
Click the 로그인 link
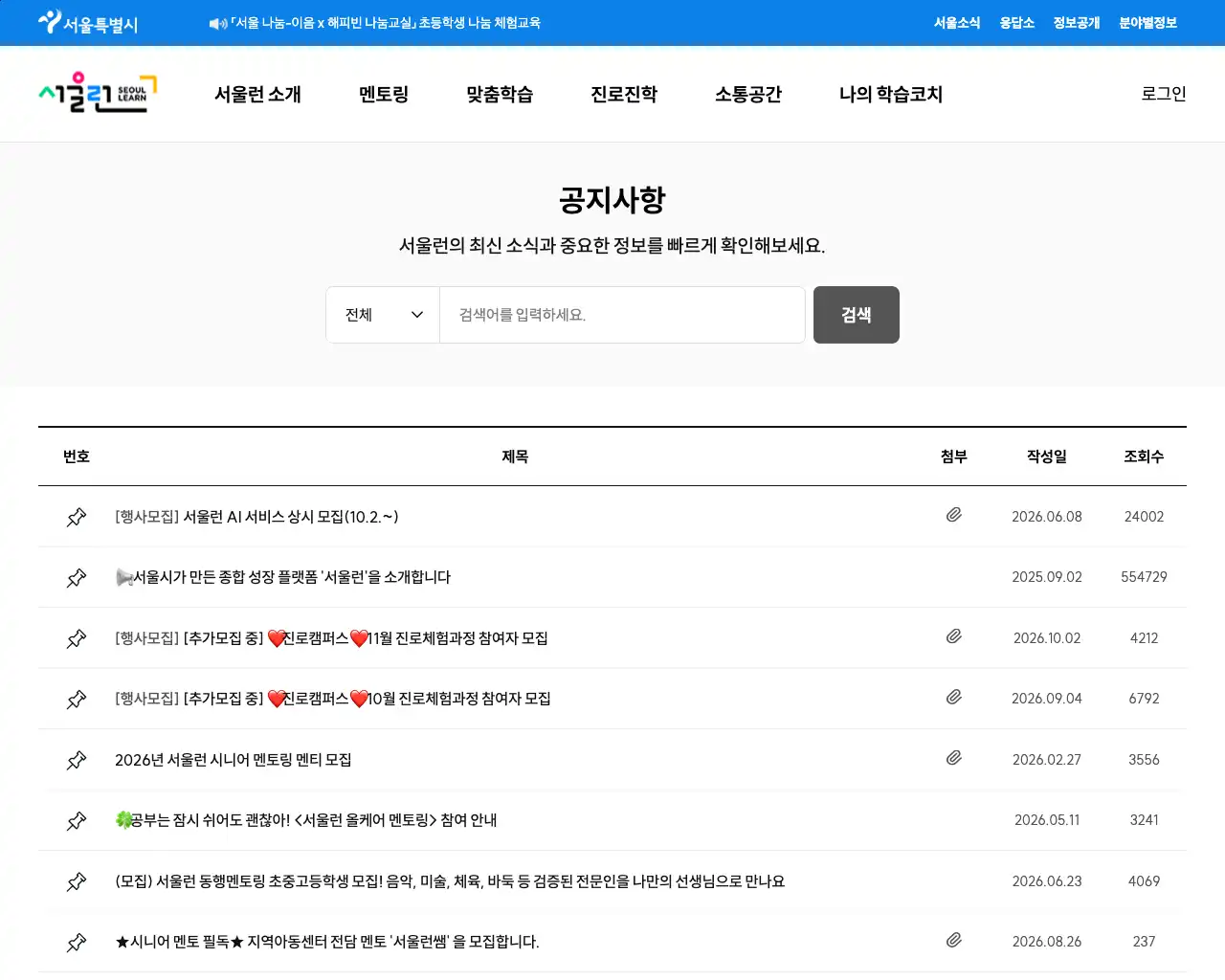(1164, 94)
